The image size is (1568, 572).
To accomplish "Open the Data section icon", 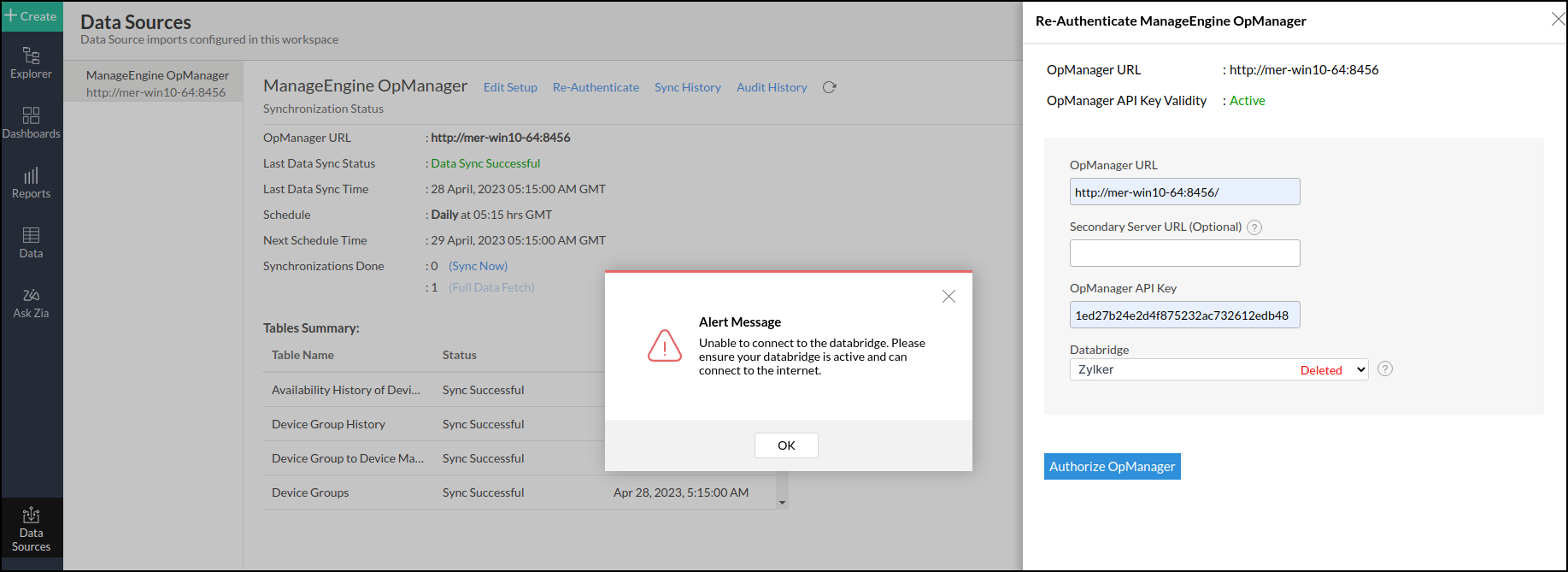I will [x=31, y=243].
